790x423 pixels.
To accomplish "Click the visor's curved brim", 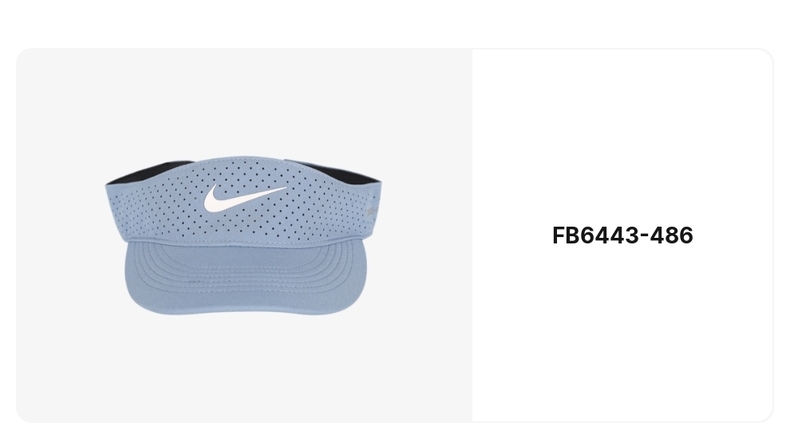I will [x=246, y=278].
